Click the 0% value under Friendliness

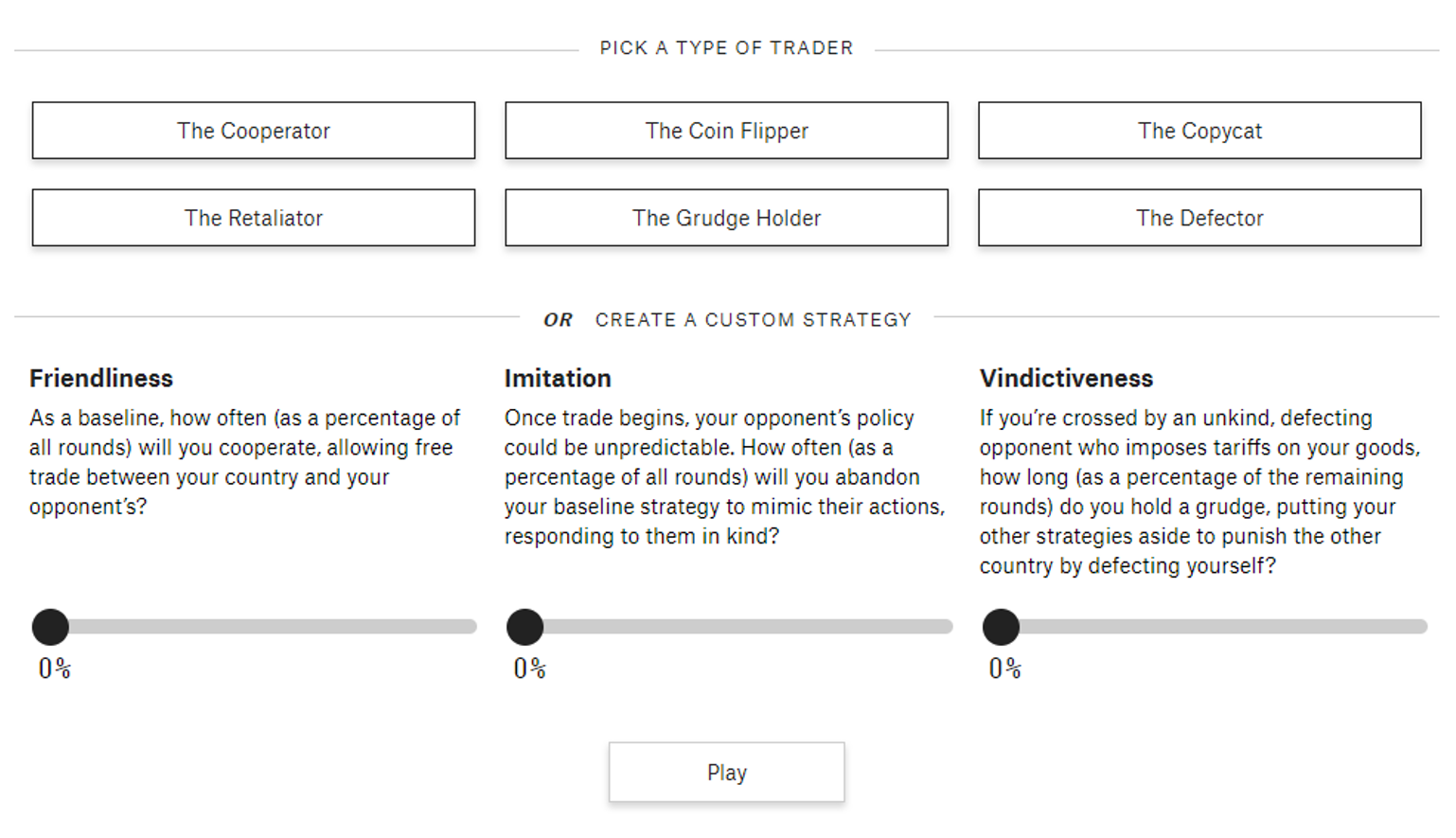pos(55,669)
